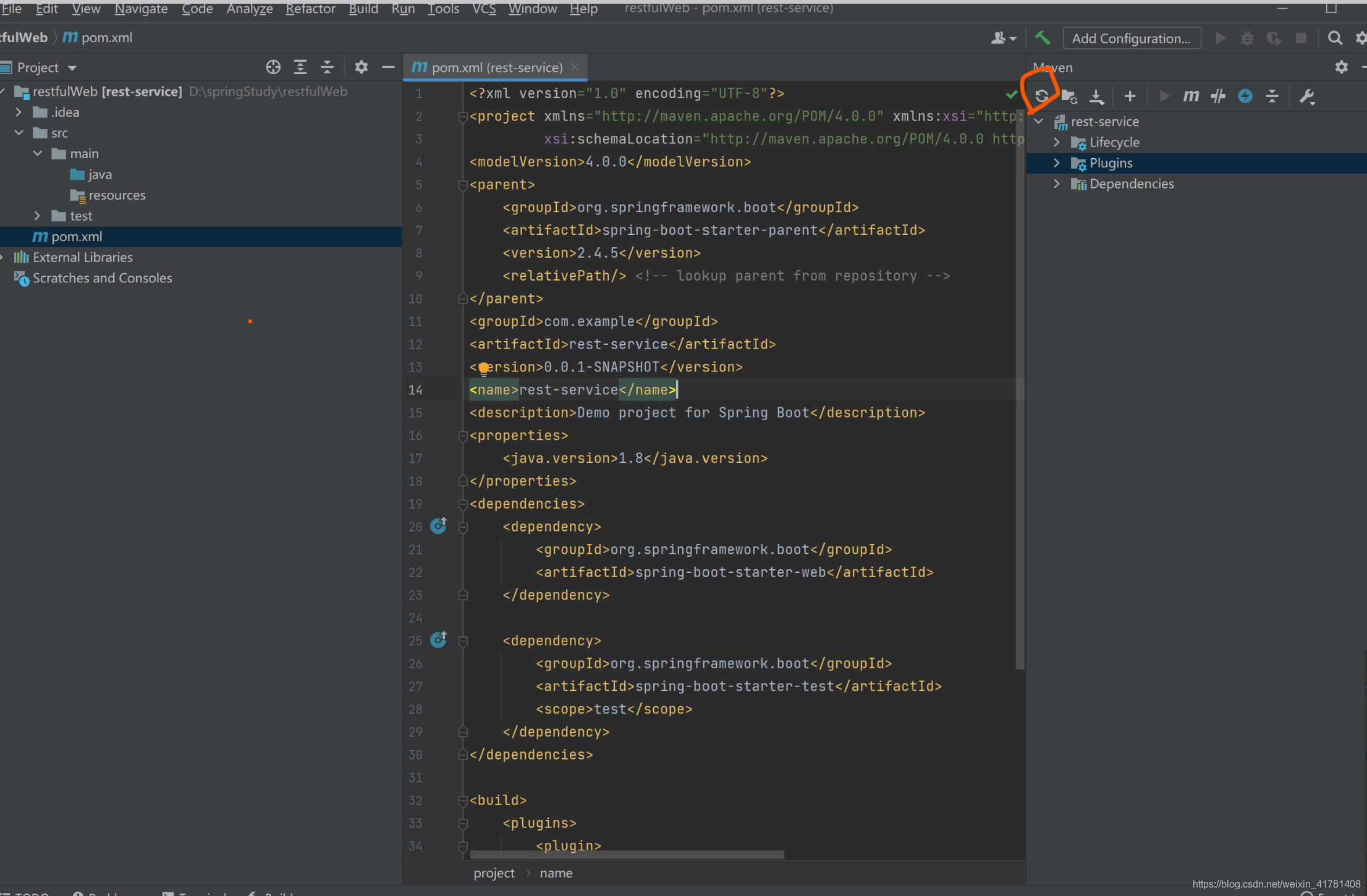Open Maven tool window options gear
1367x896 pixels.
coord(1341,67)
